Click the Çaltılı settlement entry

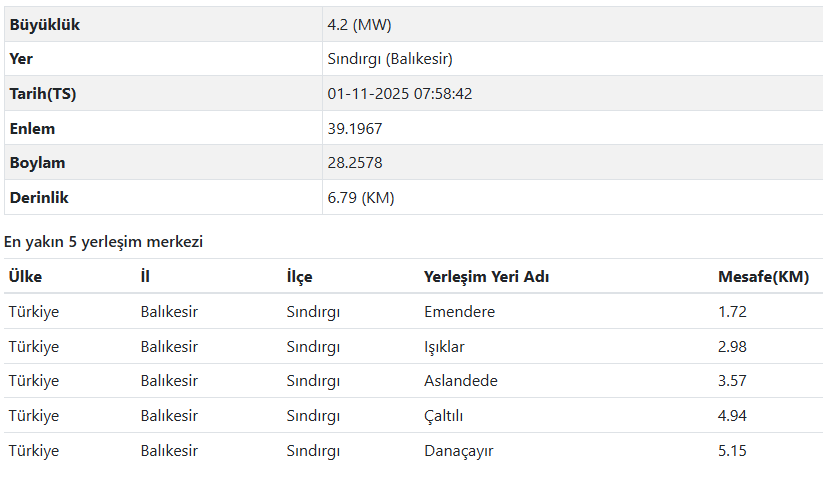point(444,416)
